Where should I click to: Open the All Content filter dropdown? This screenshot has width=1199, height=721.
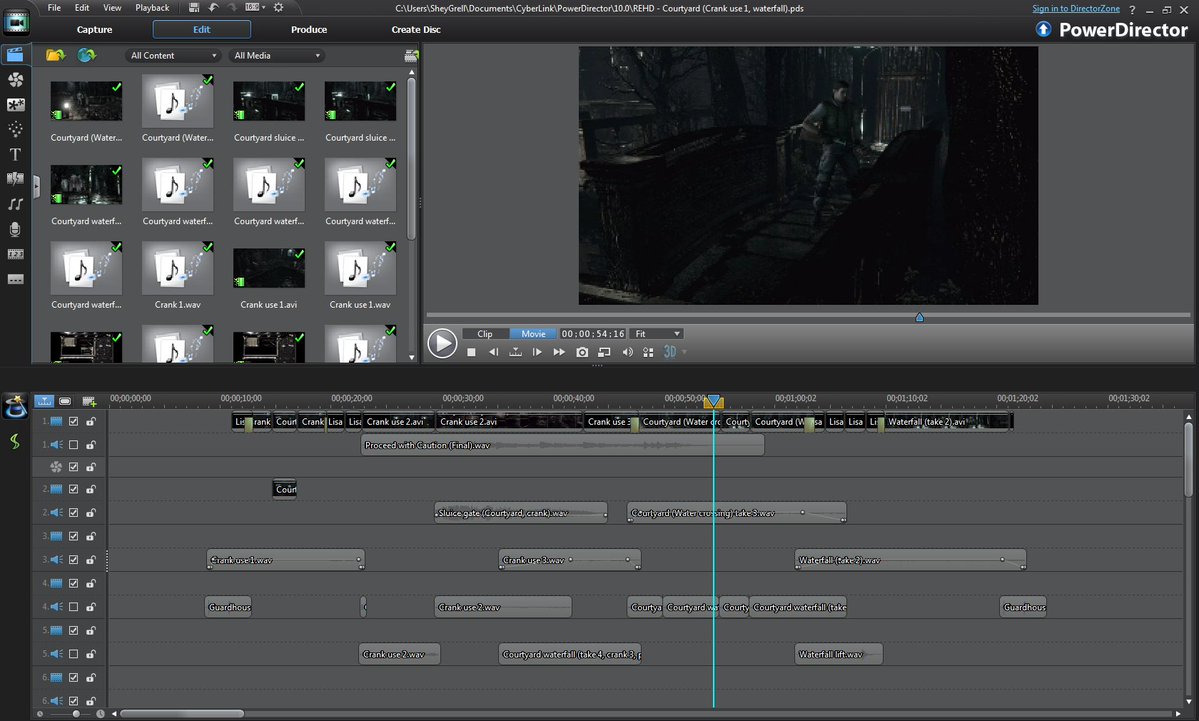pyautogui.click(x=172, y=55)
